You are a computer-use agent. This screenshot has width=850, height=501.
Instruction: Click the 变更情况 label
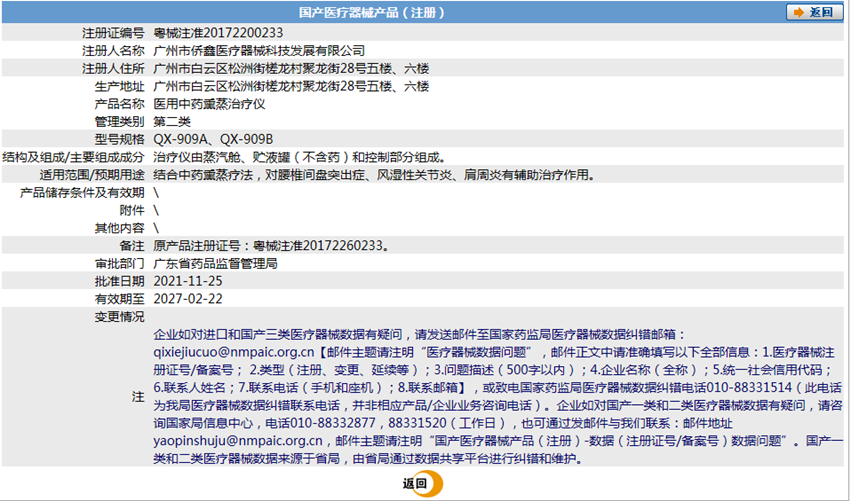click(119, 317)
